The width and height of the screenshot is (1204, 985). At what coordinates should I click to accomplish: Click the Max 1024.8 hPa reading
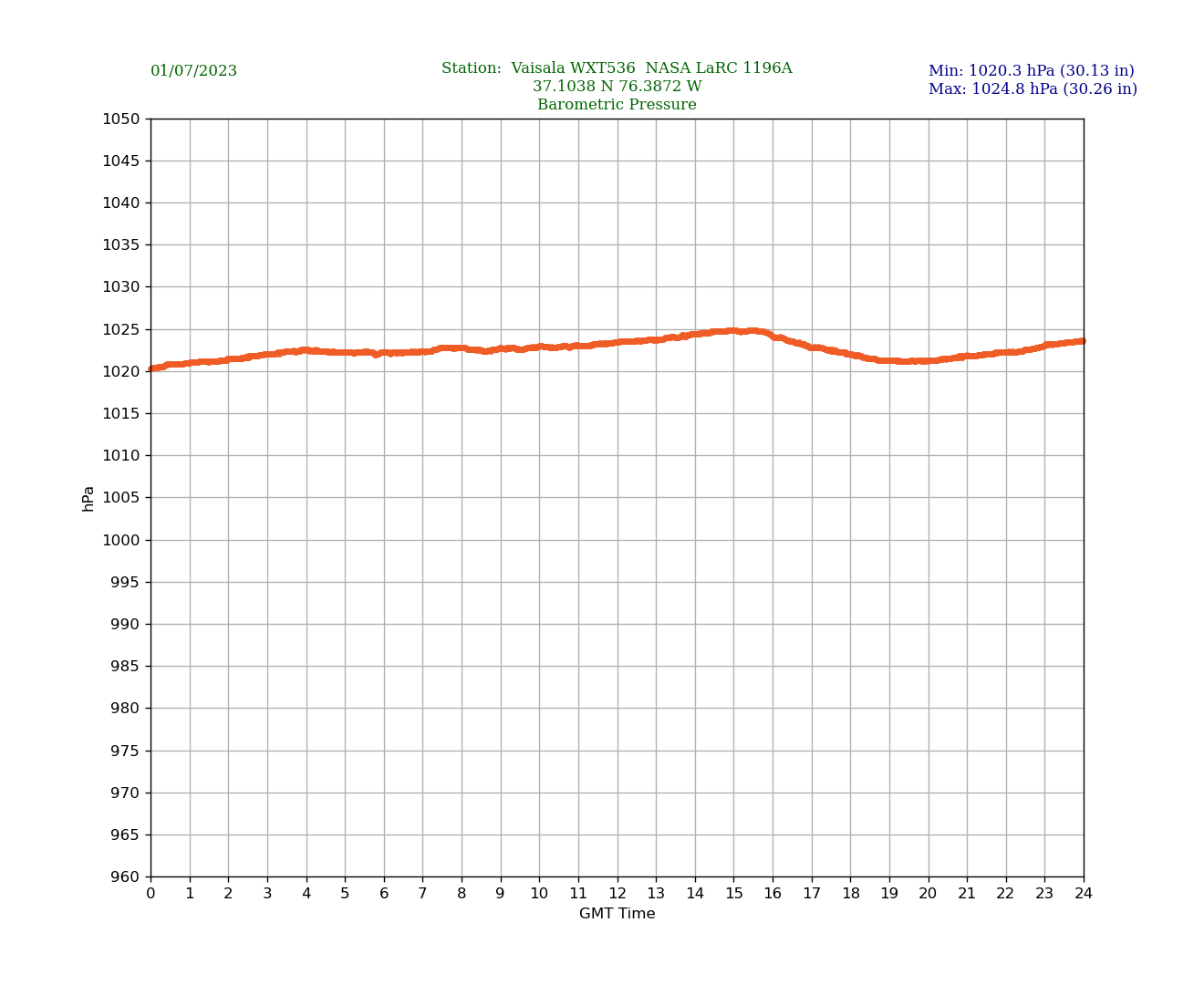(1033, 89)
